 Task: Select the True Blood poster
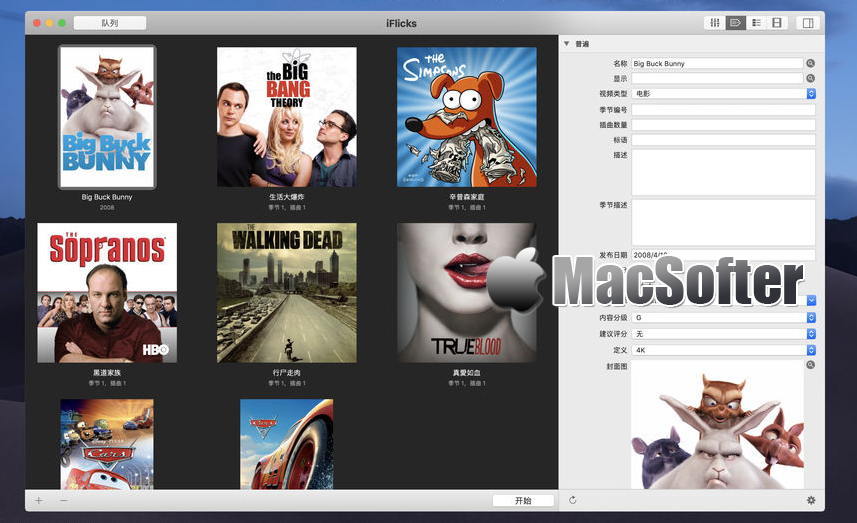pyautogui.click(x=467, y=293)
